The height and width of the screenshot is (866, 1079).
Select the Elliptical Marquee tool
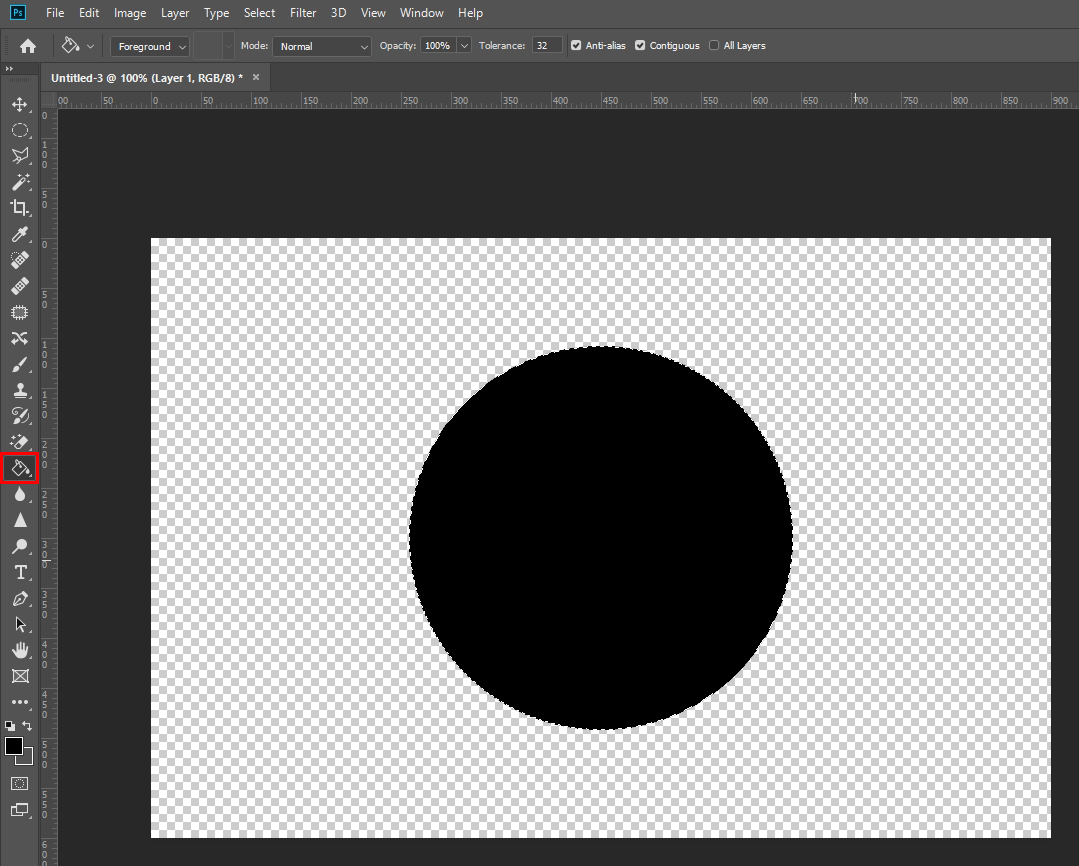[x=20, y=130]
